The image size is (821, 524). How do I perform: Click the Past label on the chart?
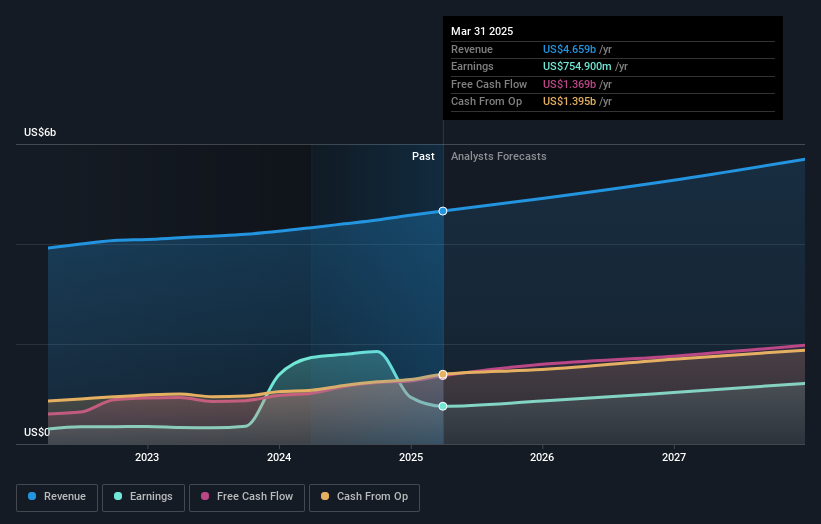coord(423,156)
